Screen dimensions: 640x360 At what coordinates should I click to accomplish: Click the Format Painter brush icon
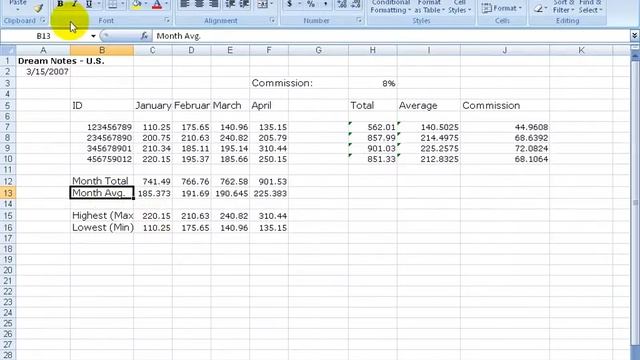coord(38,8)
